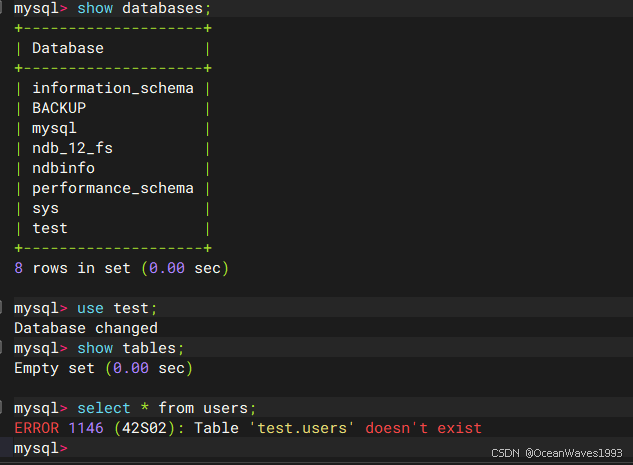Image resolution: width=633 pixels, height=465 pixels.
Task: Select the performance_schema database row
Action: [x=113, y=189]
